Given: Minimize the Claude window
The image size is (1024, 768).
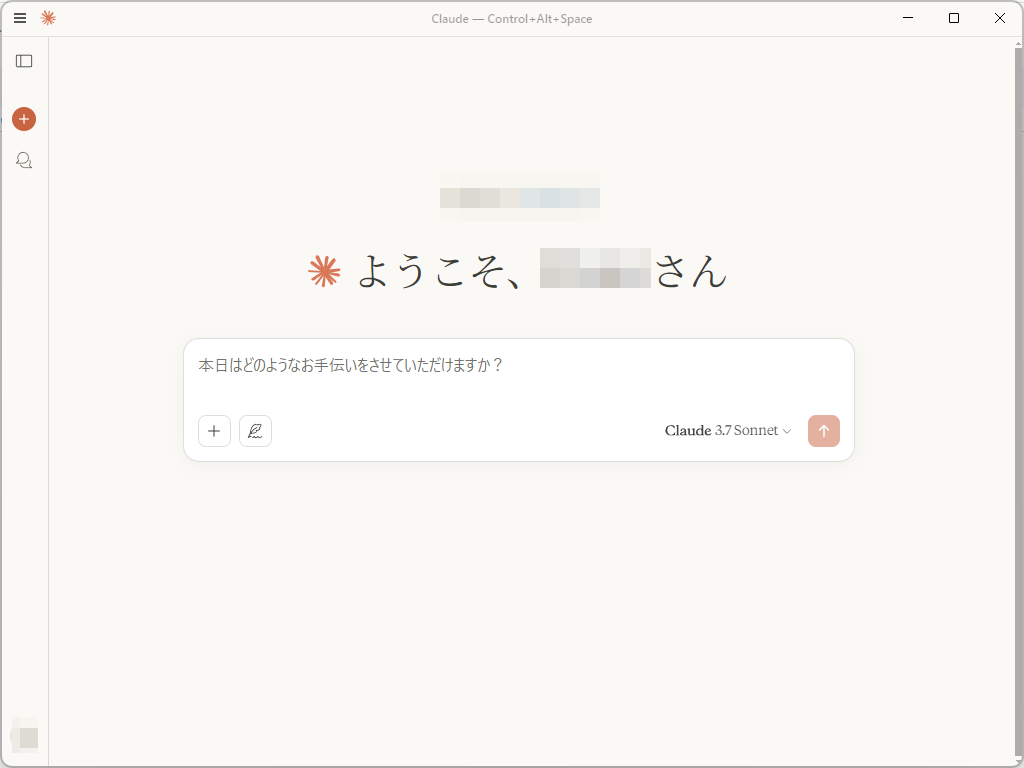Looking at the screenshot, I should (x=908, y=18).
